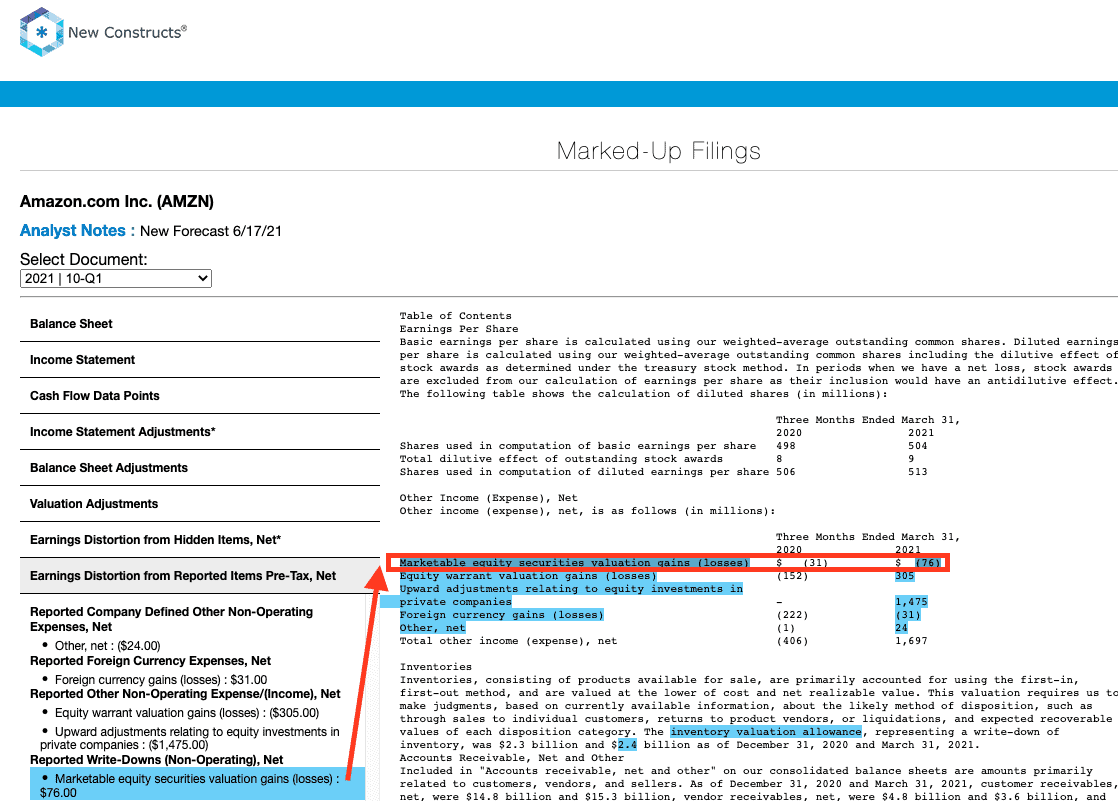Select 'Other, net : ($24.00)' item
1118x801 pixels.
108,646
